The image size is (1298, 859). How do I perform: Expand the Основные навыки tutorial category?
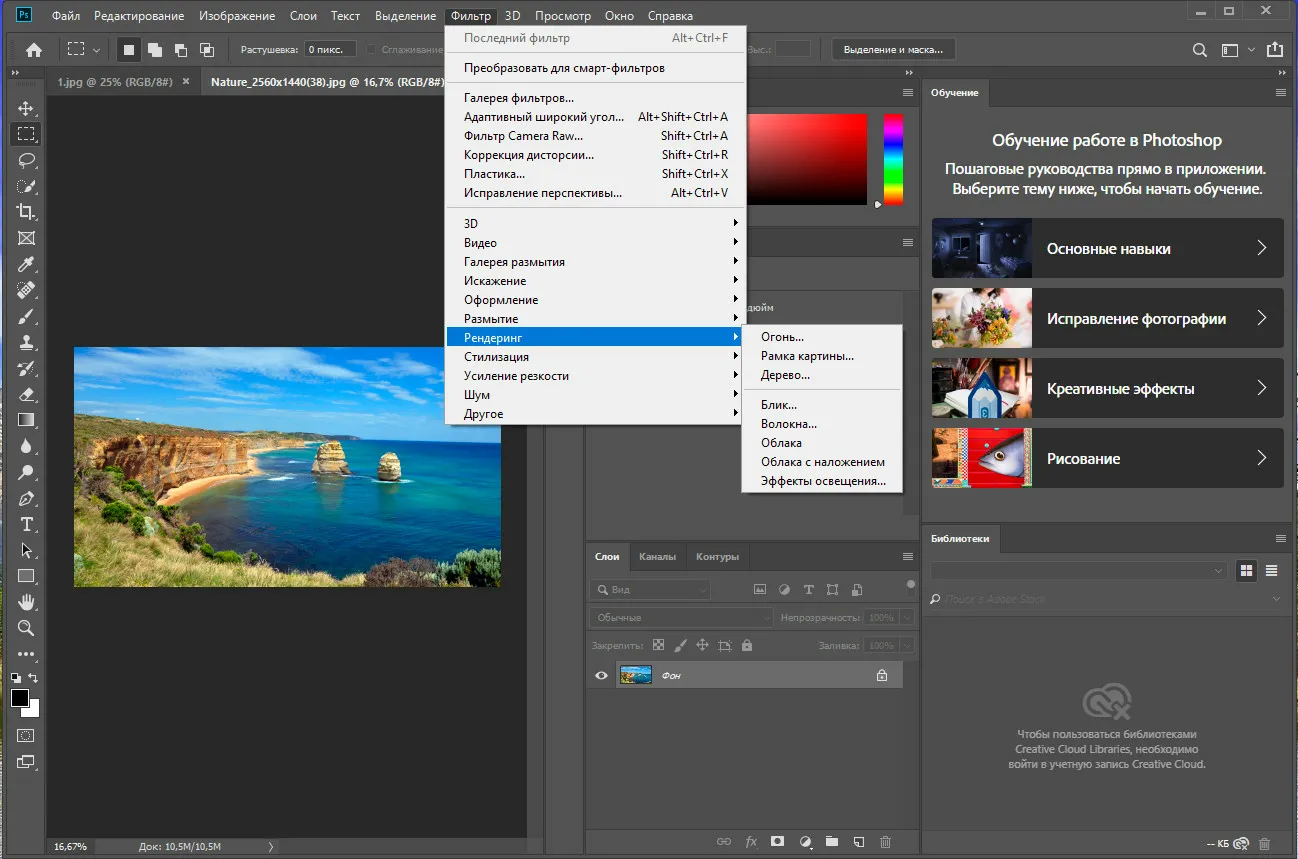(x=1107, y=249)
